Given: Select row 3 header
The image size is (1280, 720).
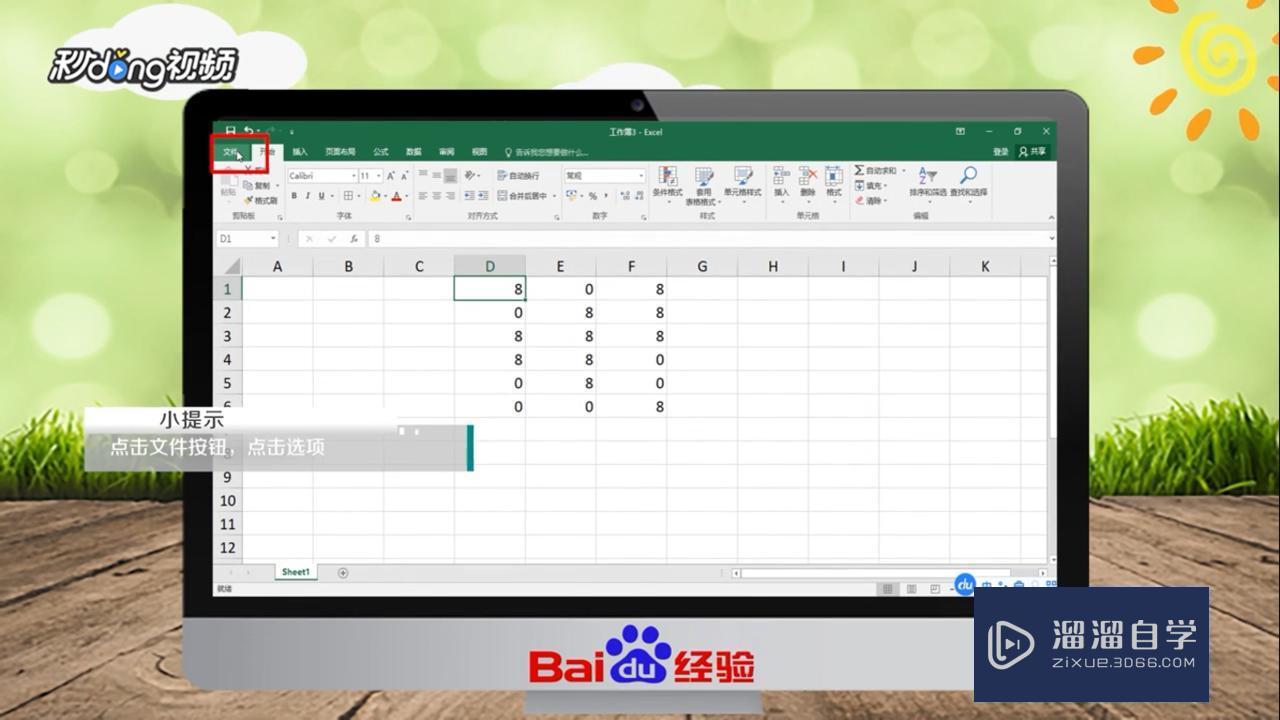Looking at the screenshot, I should (x=228, y=336).
